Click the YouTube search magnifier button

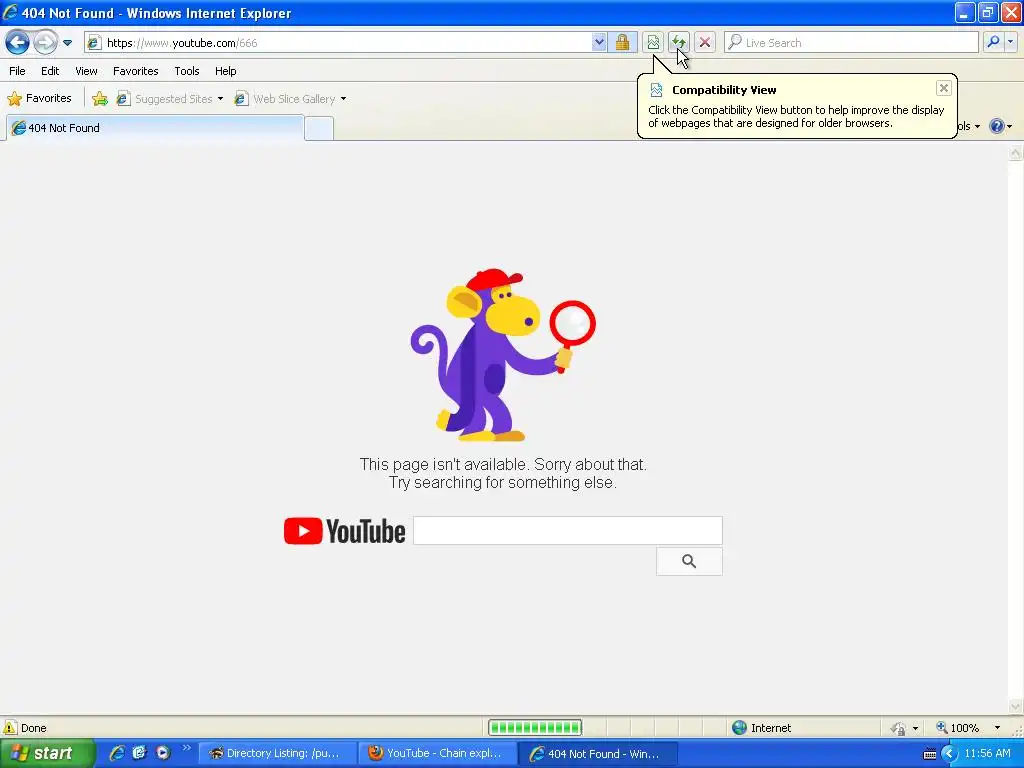(x=689, y=562)
